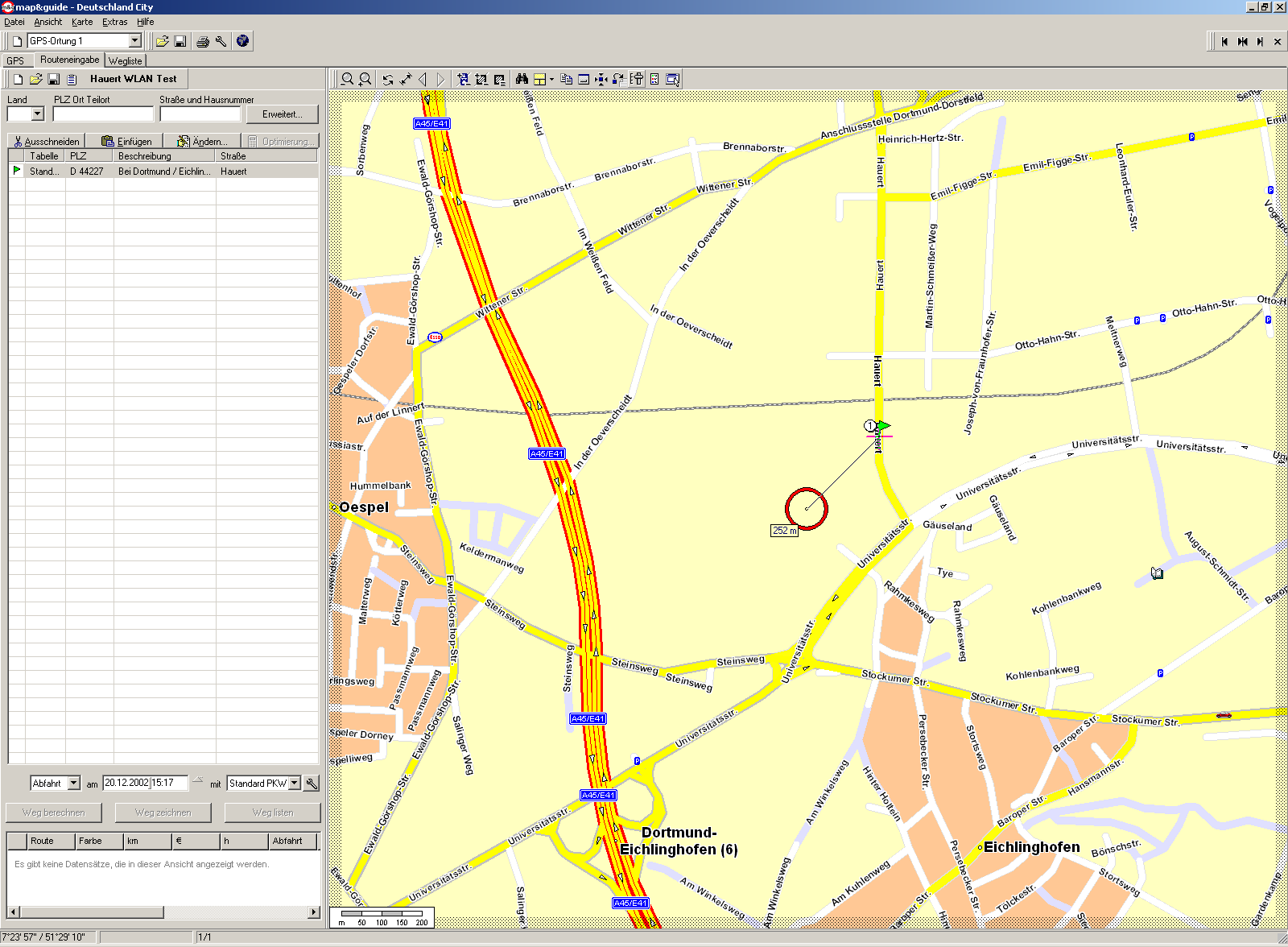
Task: Click the Weg zeichnen button
Action: 163,813
